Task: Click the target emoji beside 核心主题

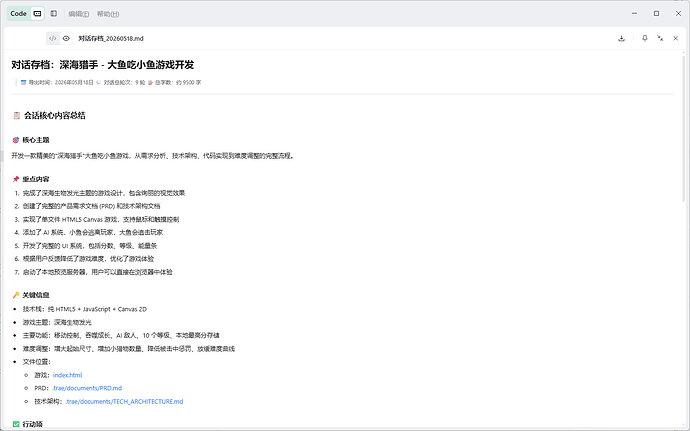Action: pos(16,140)
